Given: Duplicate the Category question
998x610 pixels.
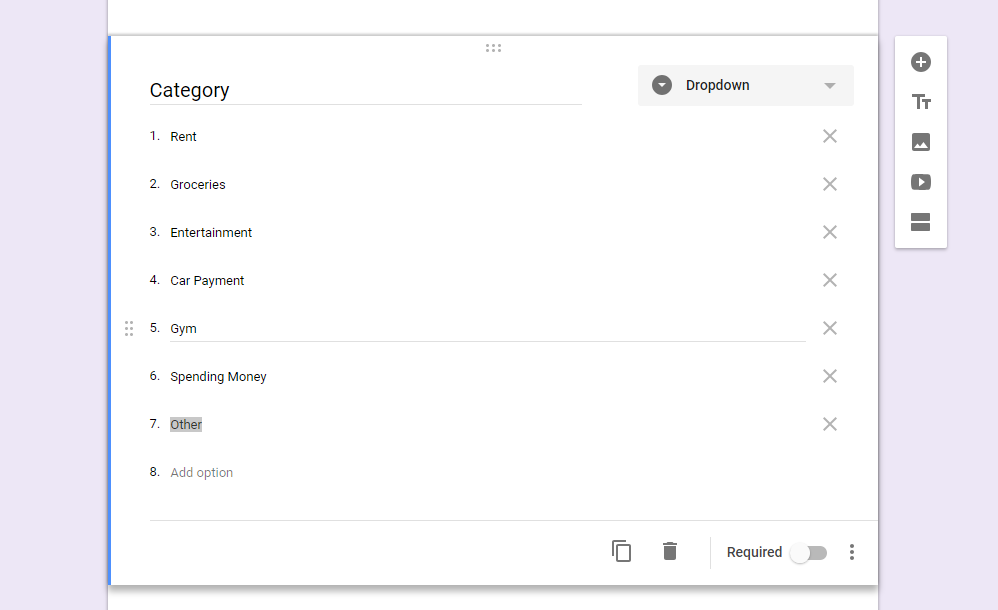Looking at the screenshot, I should pos(621,551).
